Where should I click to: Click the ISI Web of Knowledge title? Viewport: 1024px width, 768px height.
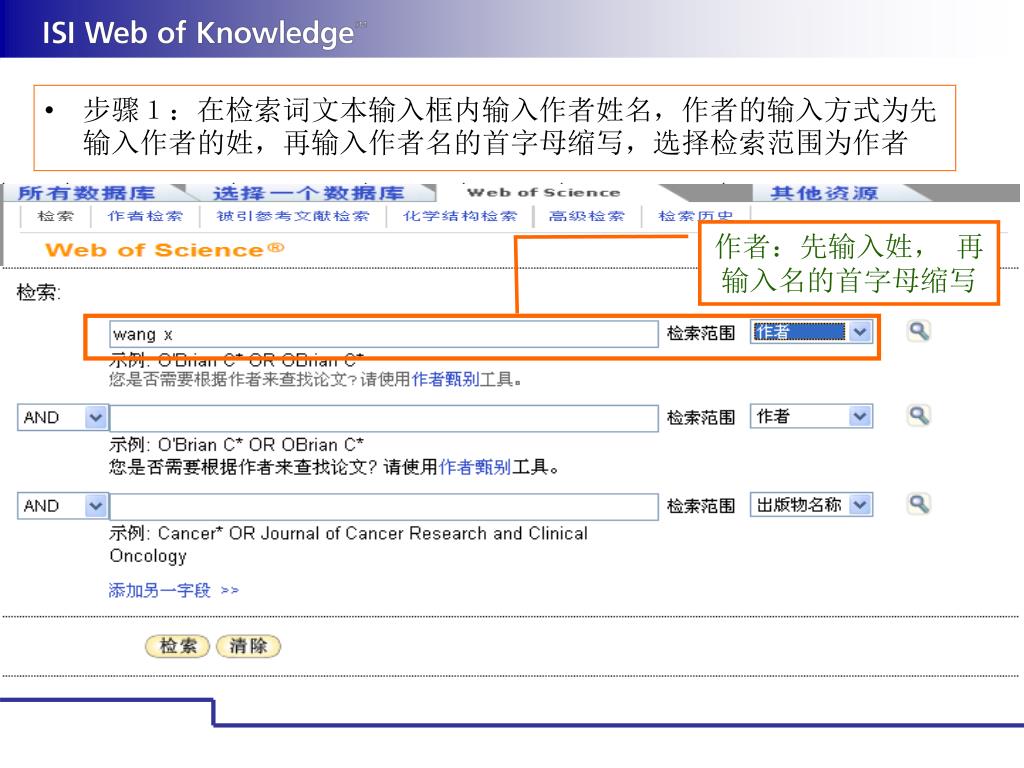(x=198, y=32)
